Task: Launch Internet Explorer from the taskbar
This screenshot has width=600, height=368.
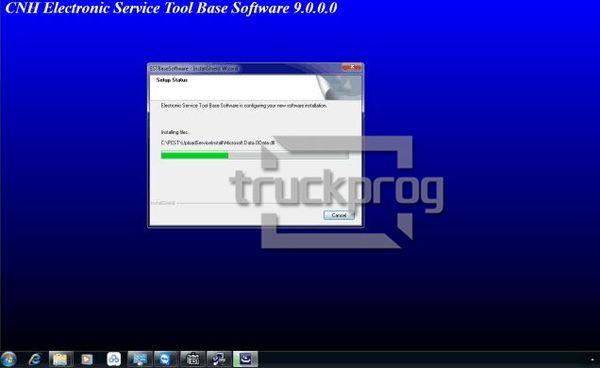Action: click(x=35, y=359)
